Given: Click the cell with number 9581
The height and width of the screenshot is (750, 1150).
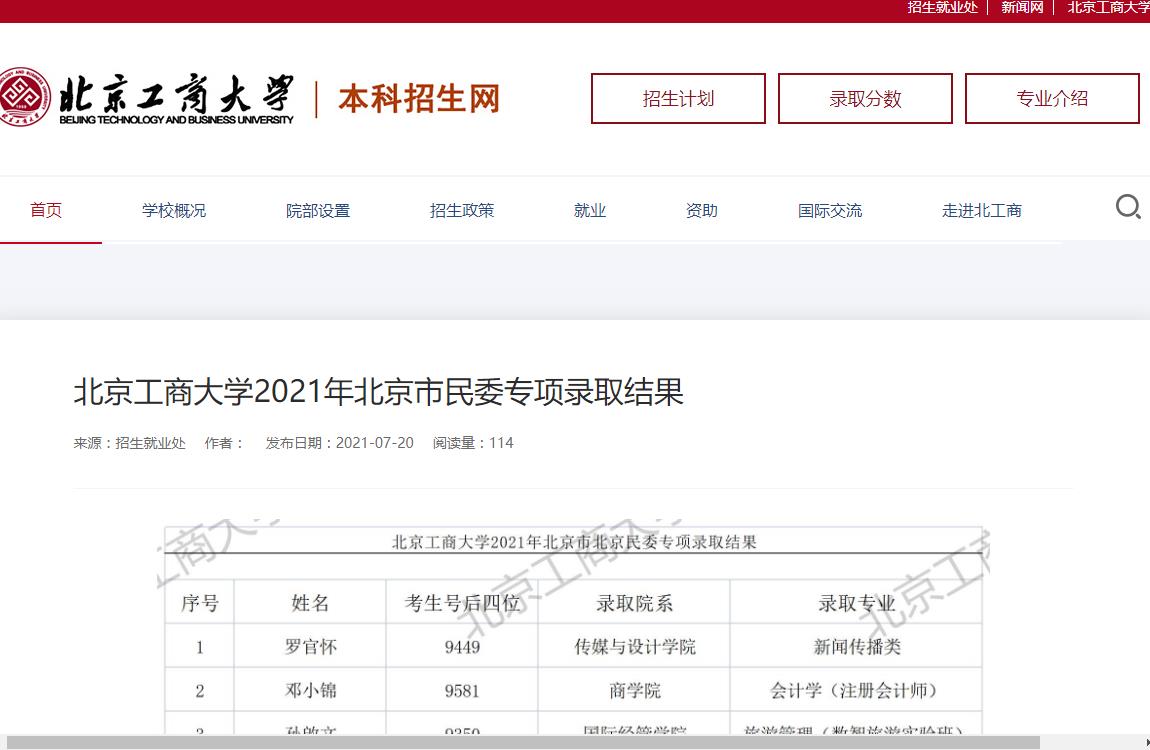Looking at the screenshot, I should (x=462, y=691).
